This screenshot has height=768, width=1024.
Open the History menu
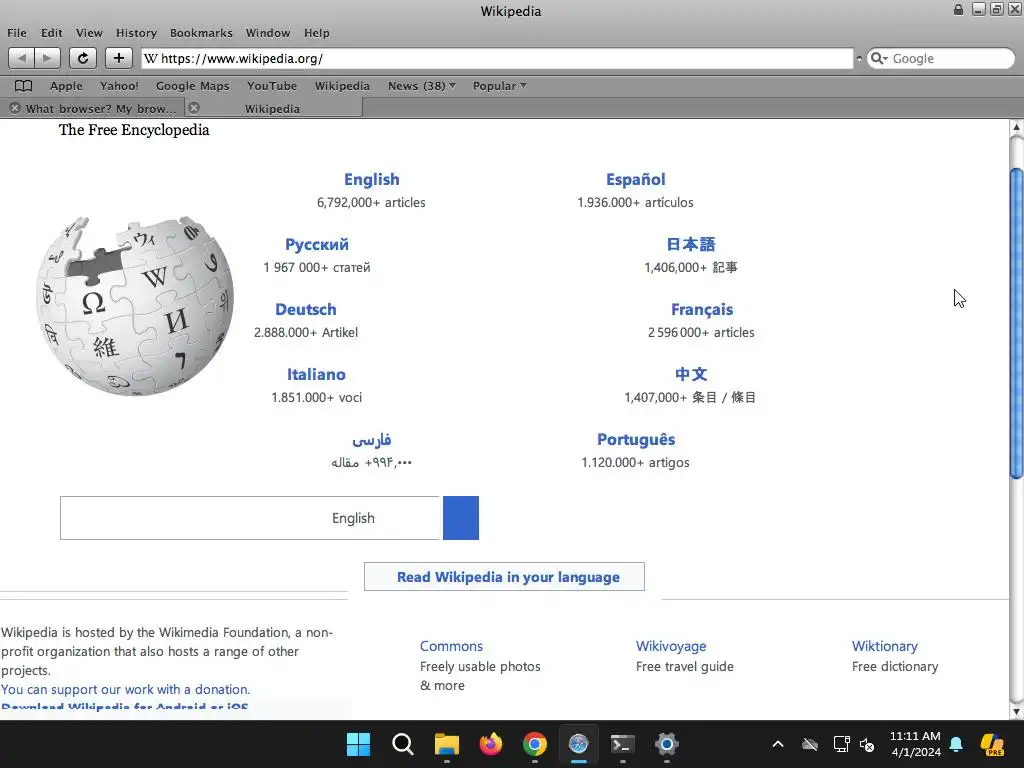click(136, 33)
